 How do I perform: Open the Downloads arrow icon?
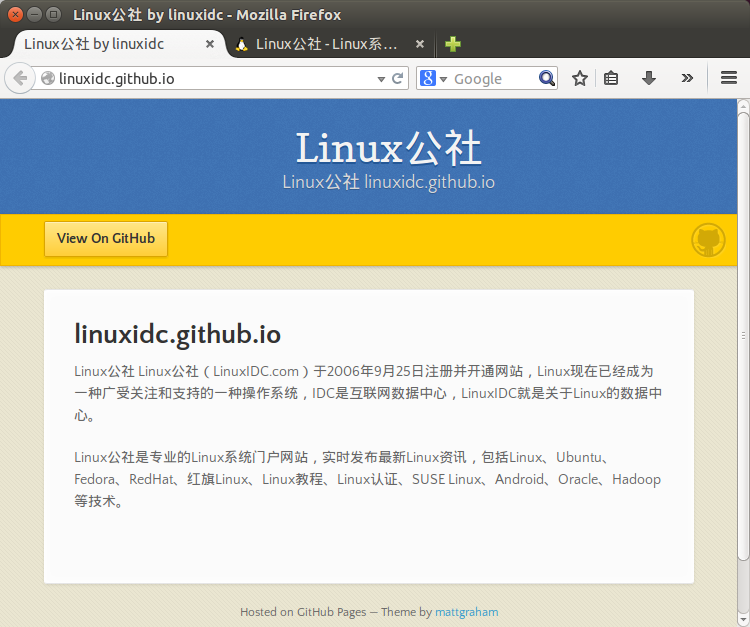[x=649, y=78]
